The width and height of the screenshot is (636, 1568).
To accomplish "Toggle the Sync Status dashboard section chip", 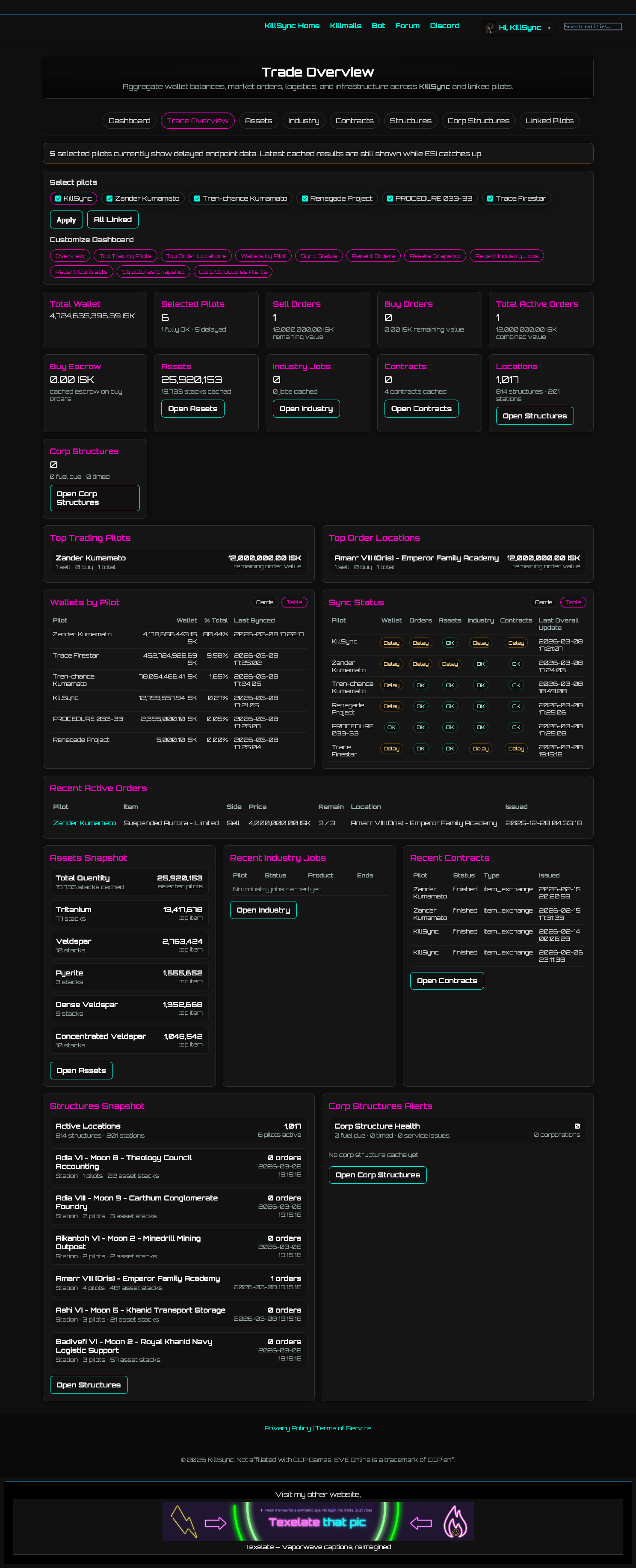I will (x=318, y=256).
